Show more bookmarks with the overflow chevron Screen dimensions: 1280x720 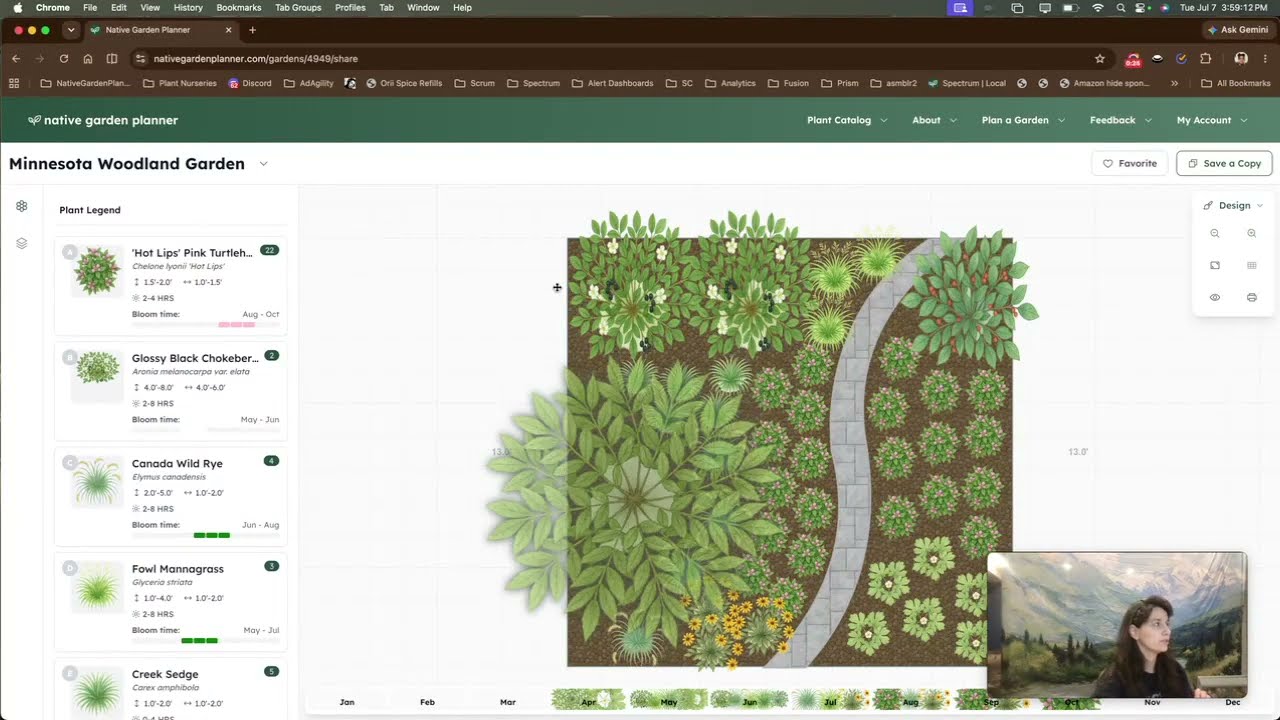coord(1174,83)
